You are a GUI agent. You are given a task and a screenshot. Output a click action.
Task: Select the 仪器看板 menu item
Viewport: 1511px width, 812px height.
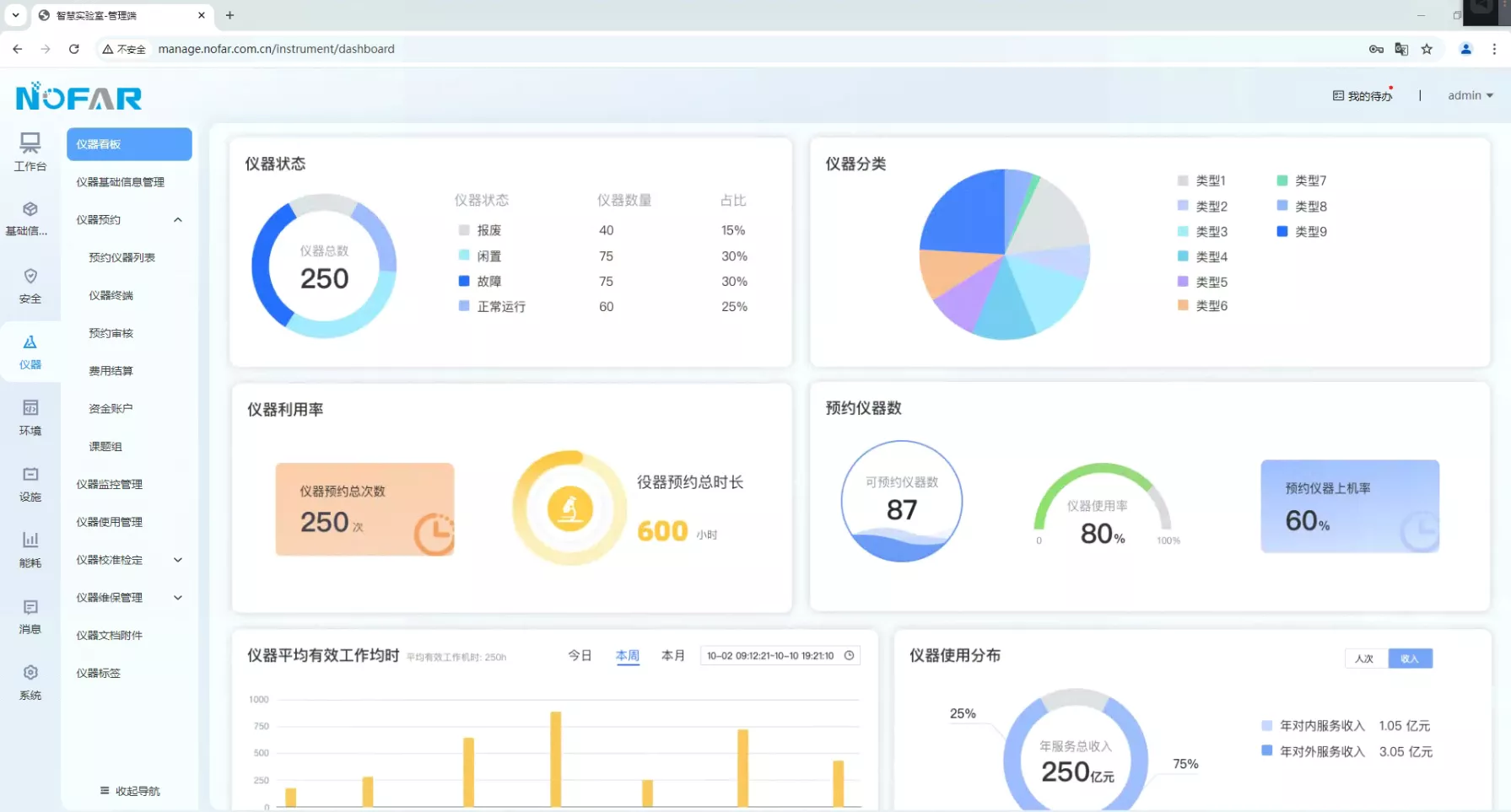click(129, 144)
